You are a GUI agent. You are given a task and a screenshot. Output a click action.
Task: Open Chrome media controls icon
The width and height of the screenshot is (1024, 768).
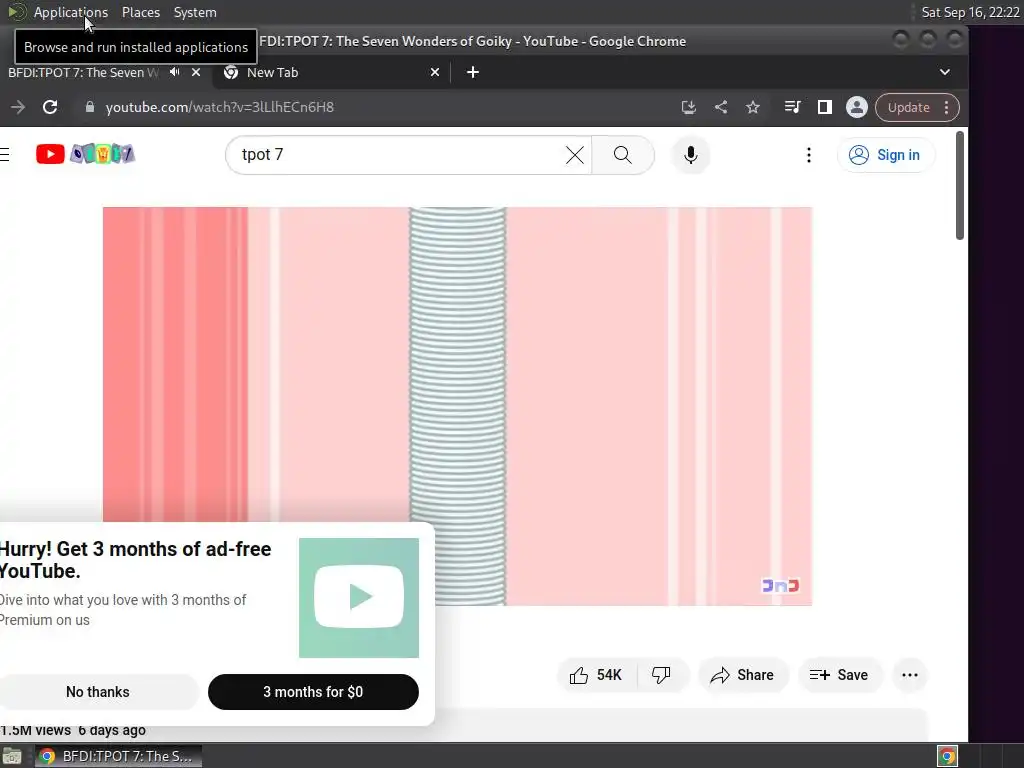(x=792, y=107)
